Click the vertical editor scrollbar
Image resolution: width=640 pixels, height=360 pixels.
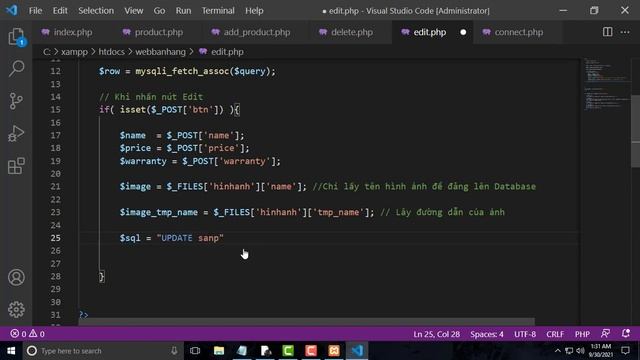[x=636, y=131]
